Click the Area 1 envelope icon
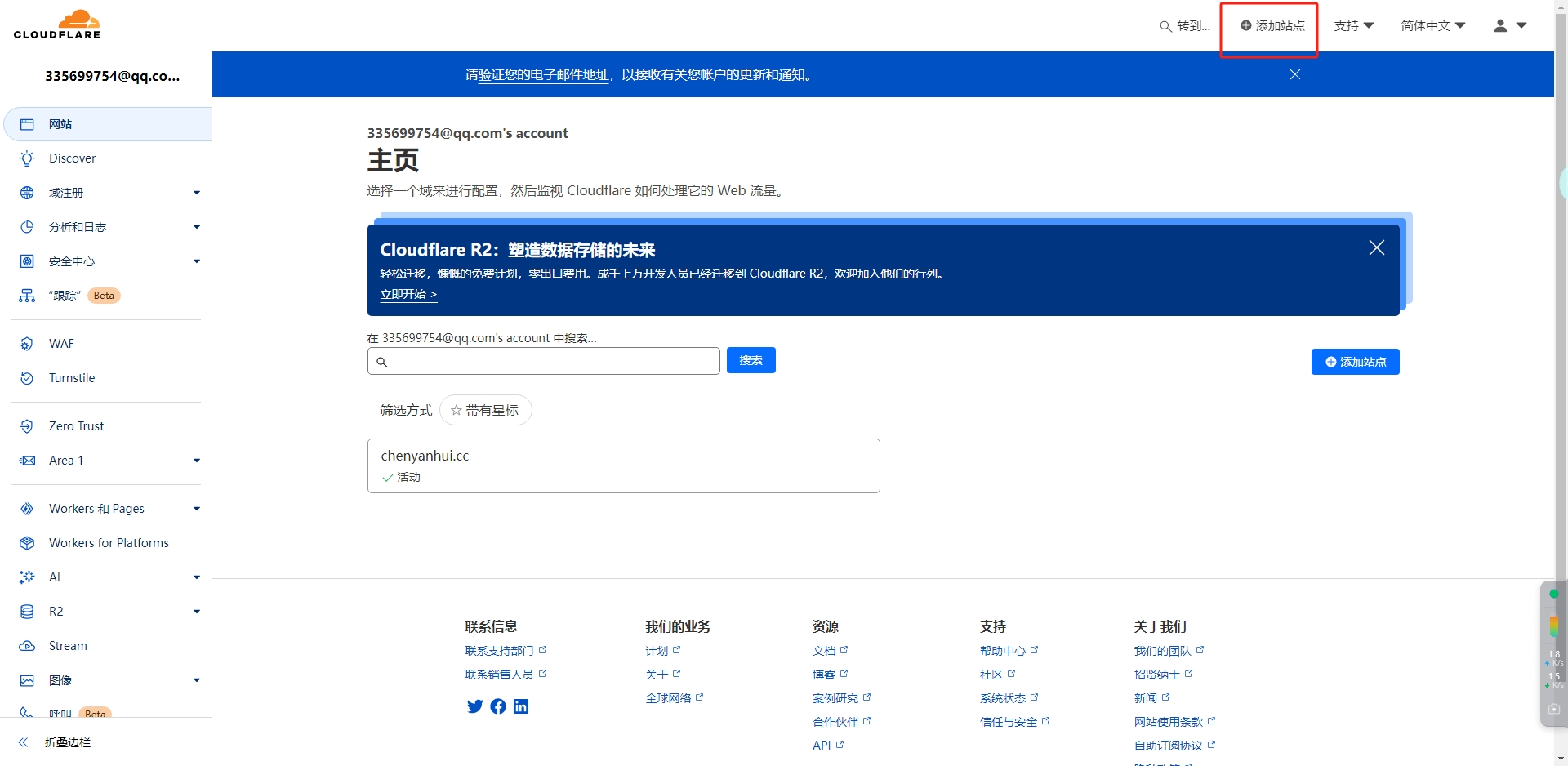The height and width of the screenshot is (766, 1568). (27, 461)
